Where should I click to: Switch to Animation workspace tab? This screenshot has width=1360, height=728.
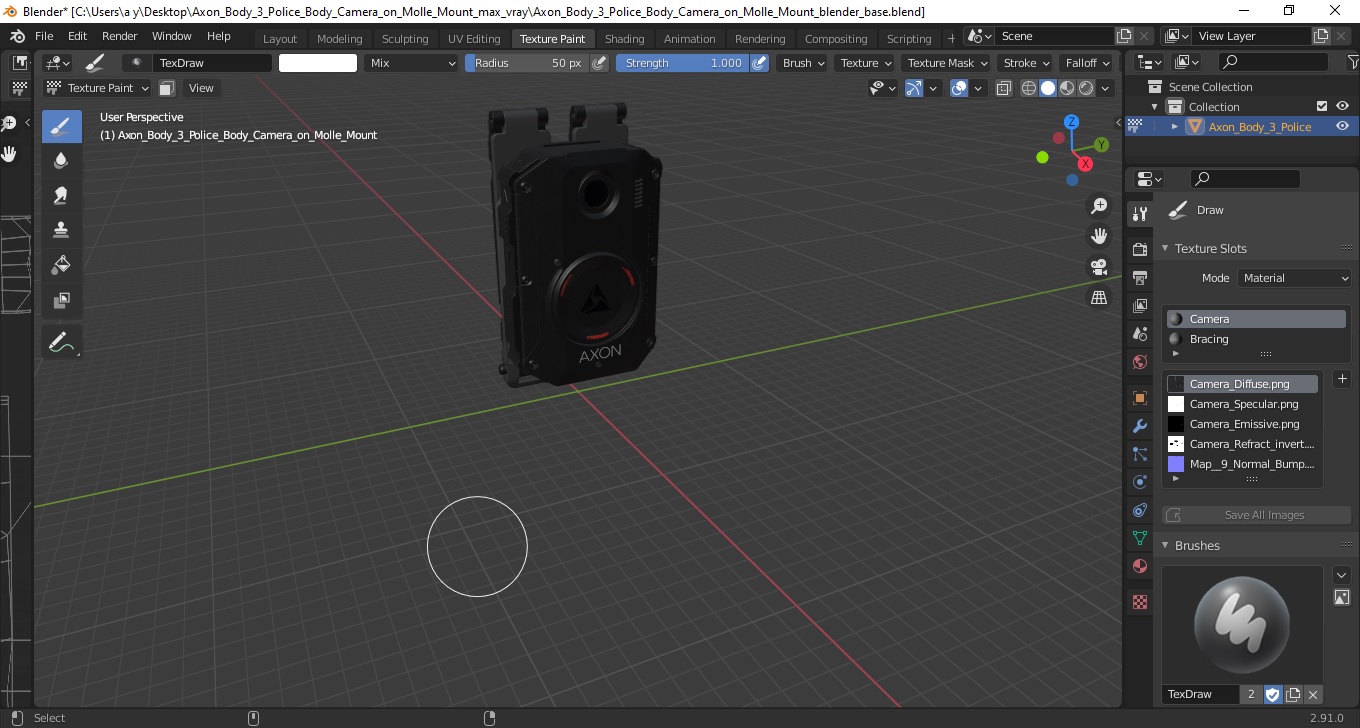point(690,39)
